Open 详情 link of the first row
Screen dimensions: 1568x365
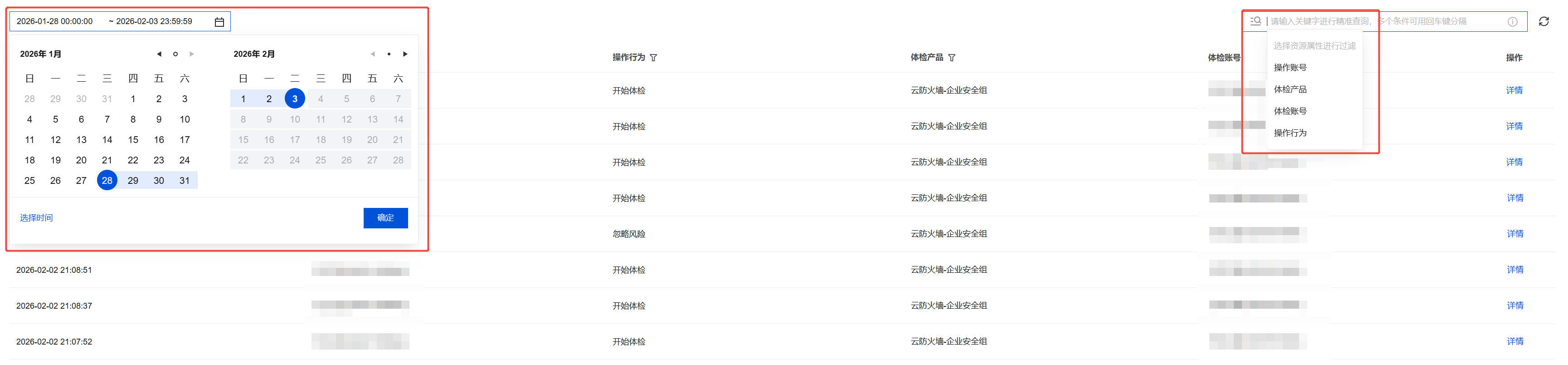1514,91
